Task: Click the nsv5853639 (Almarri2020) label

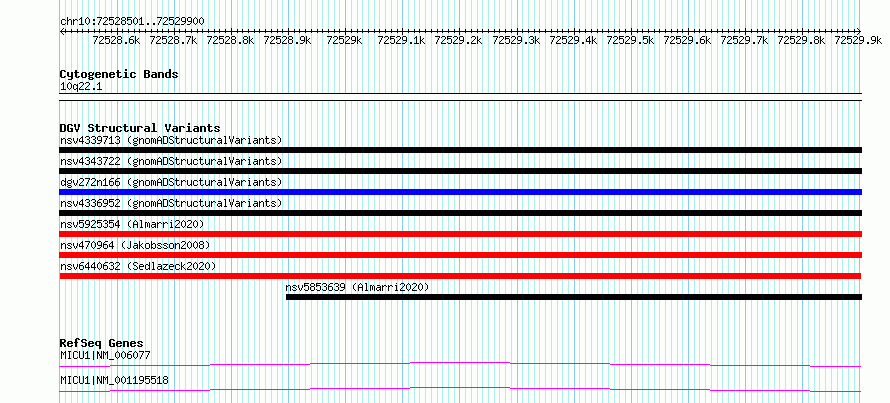Action: pyautogui.click(x=358, y=287)
